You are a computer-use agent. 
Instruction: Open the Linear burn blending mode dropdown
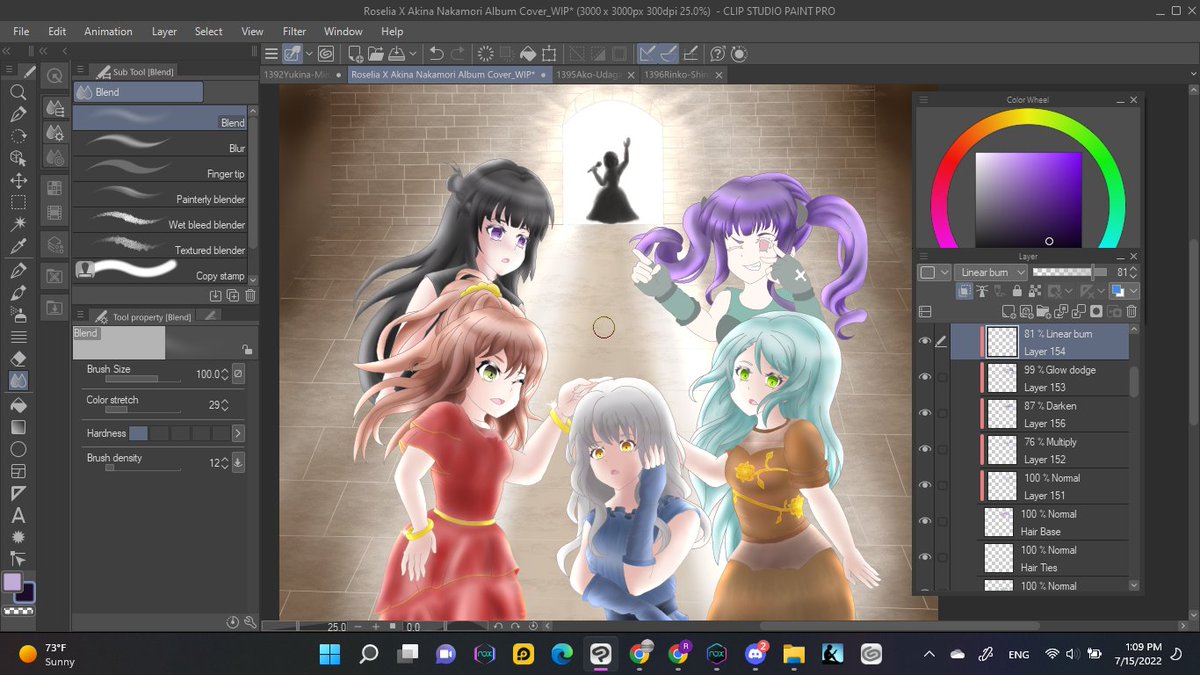(x=991, y=272)
